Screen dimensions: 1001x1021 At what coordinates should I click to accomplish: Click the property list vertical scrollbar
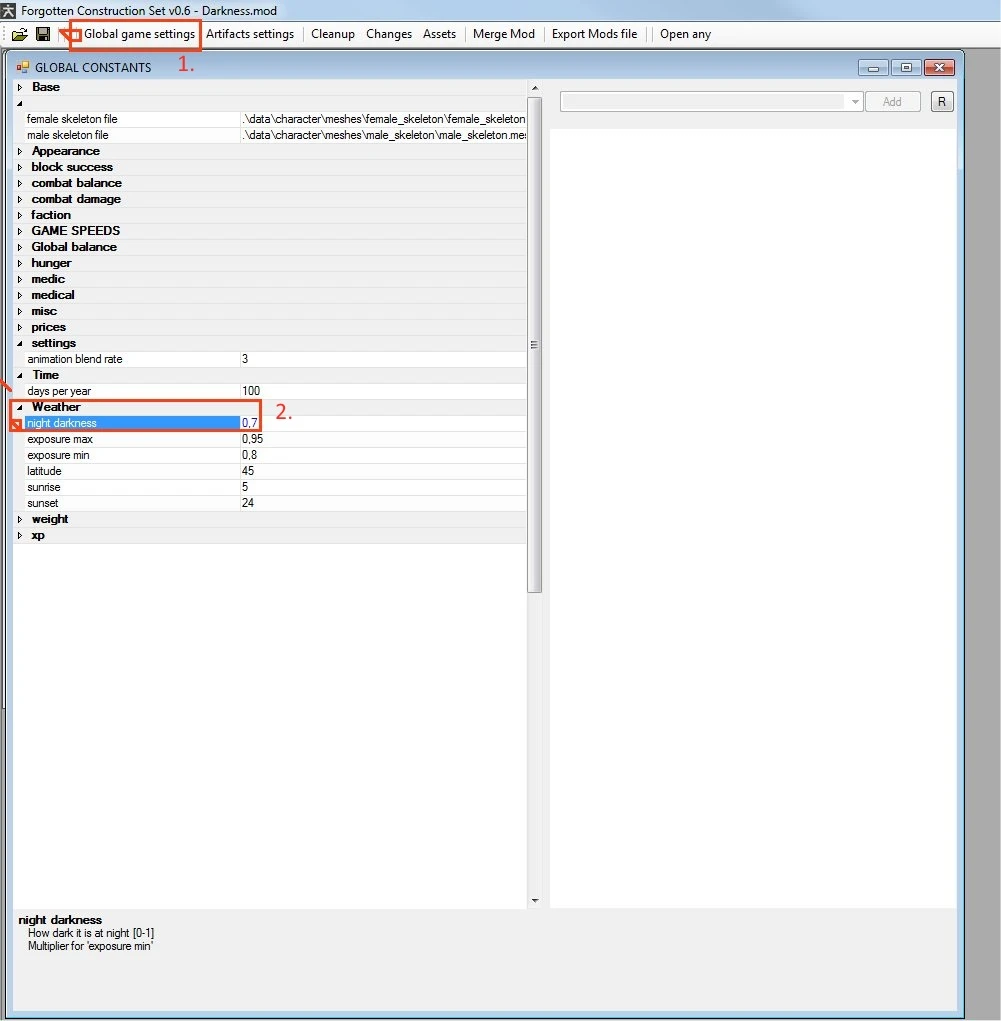point(534,344)
